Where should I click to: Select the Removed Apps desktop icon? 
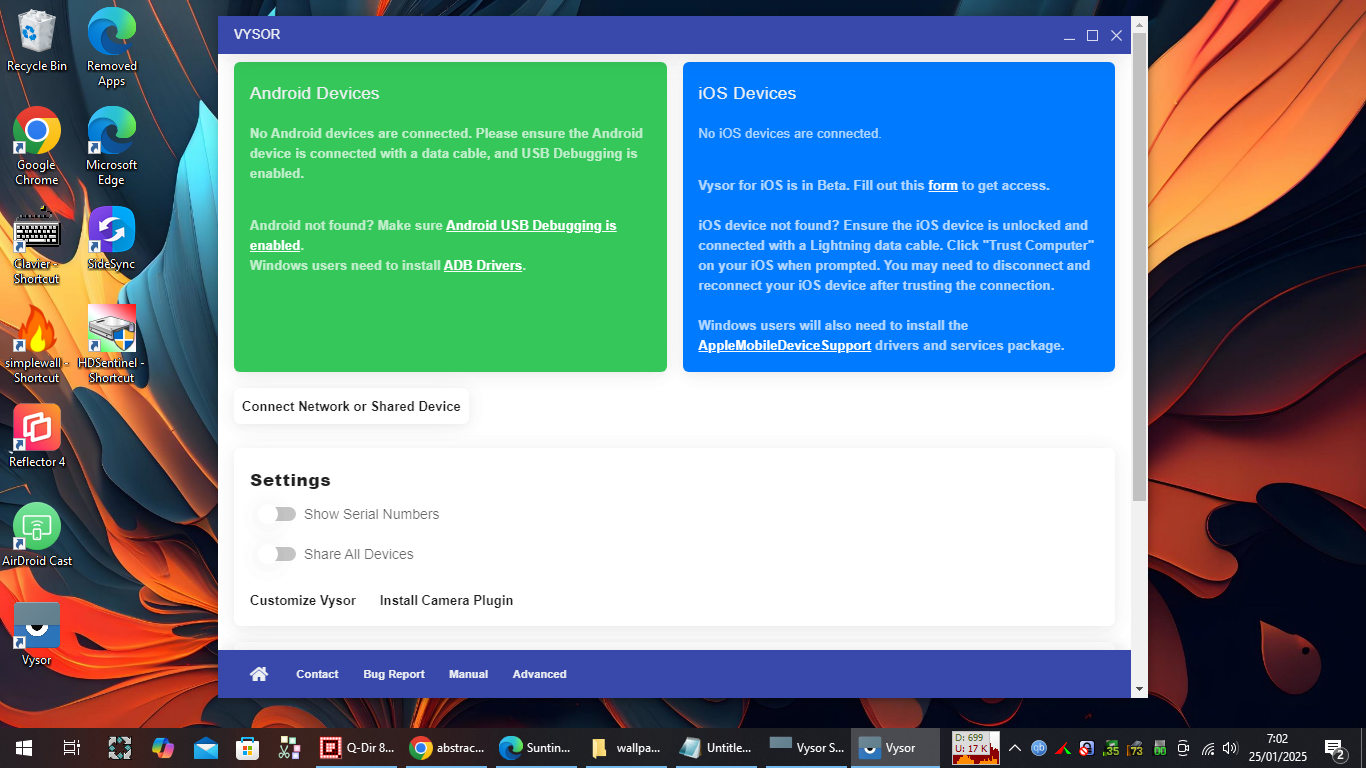[112, 48]
